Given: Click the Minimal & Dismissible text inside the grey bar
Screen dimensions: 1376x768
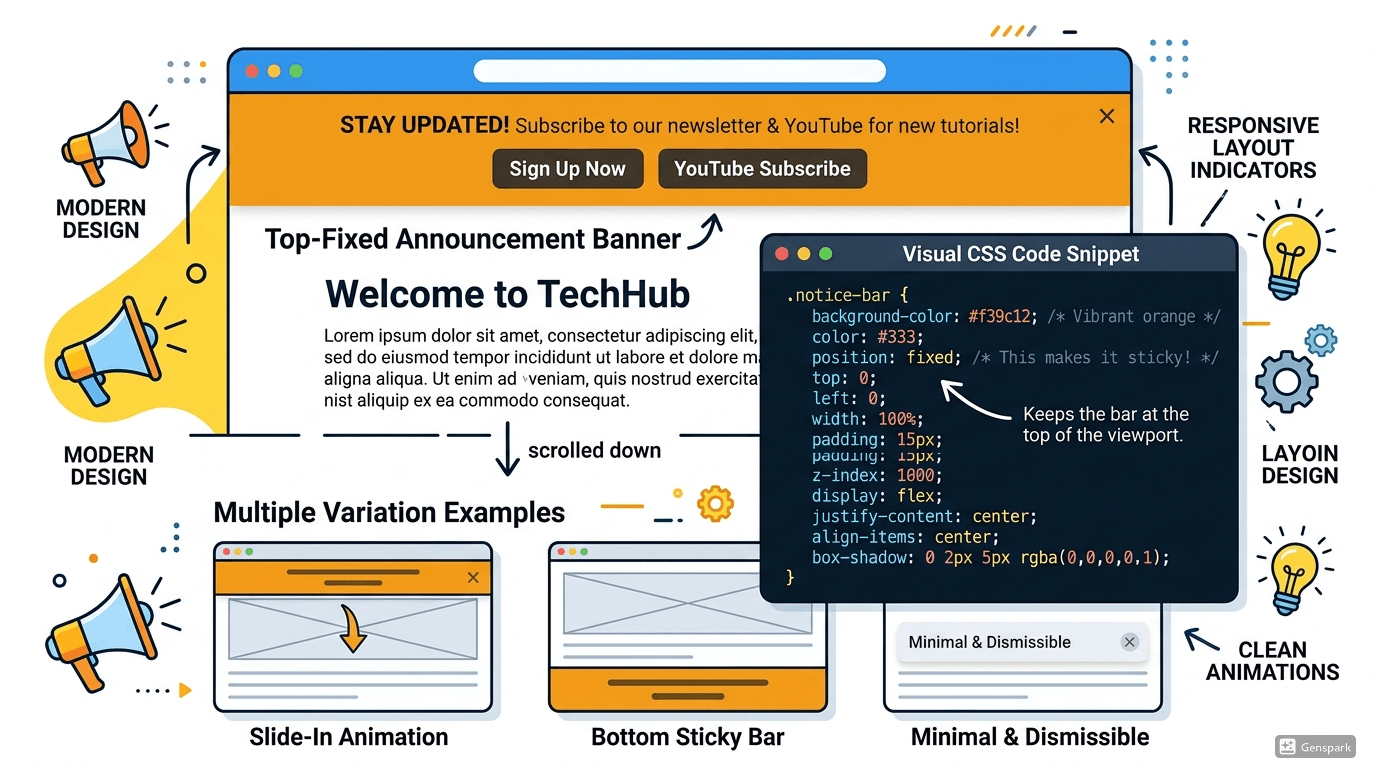Looking at the screenshot, I should [x=990, y=642].
